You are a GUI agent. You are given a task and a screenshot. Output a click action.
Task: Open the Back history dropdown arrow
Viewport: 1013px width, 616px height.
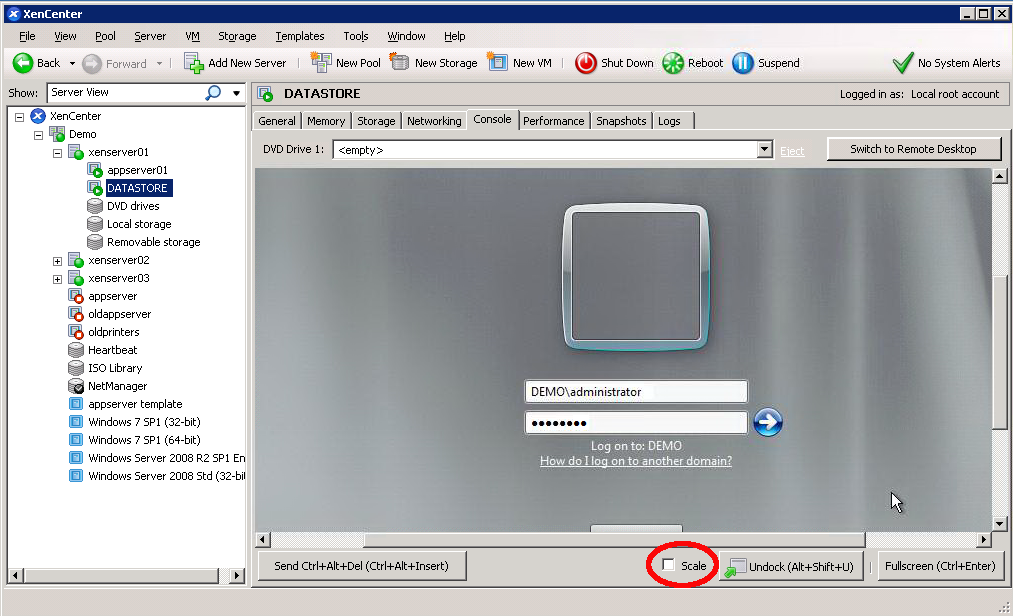click(72, 64)
